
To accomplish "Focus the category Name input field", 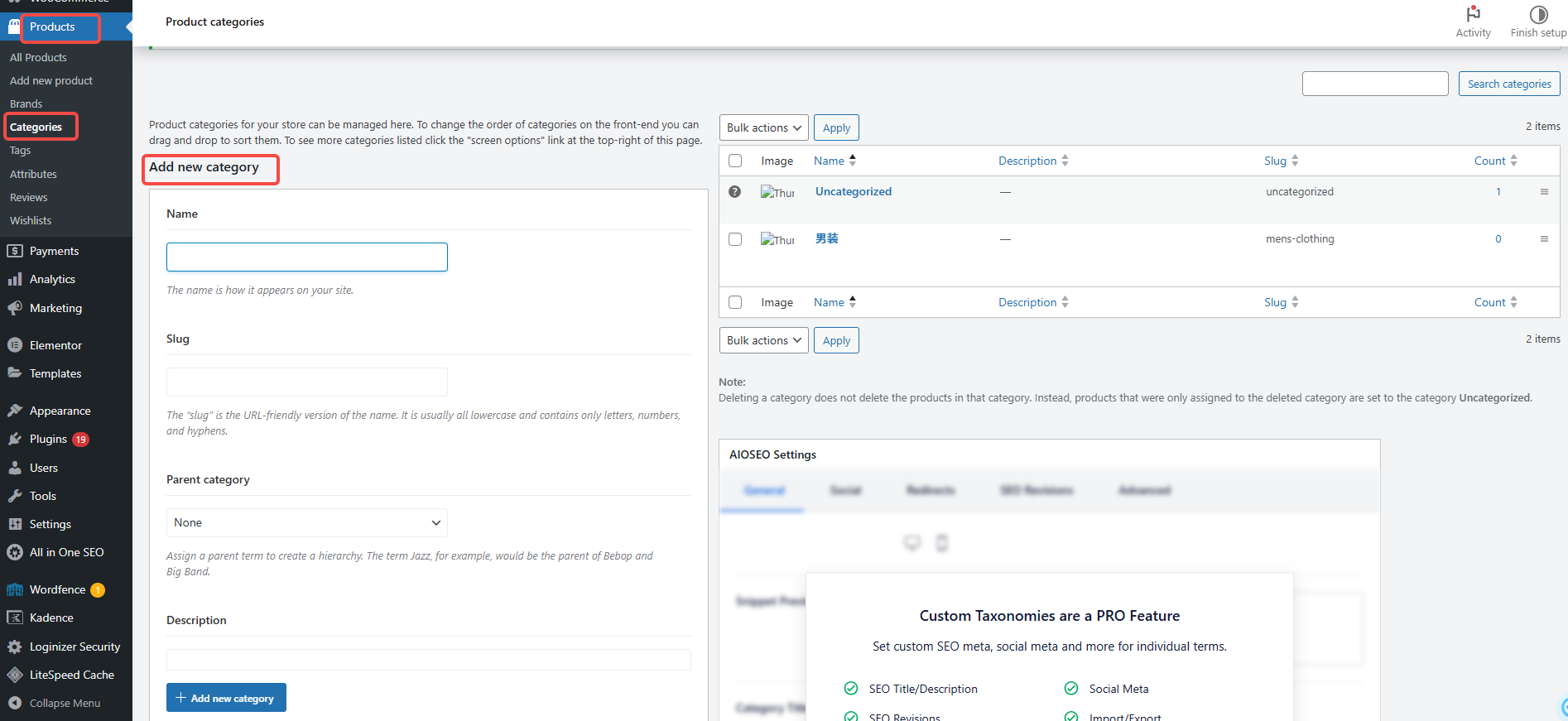I will point(306,257).
